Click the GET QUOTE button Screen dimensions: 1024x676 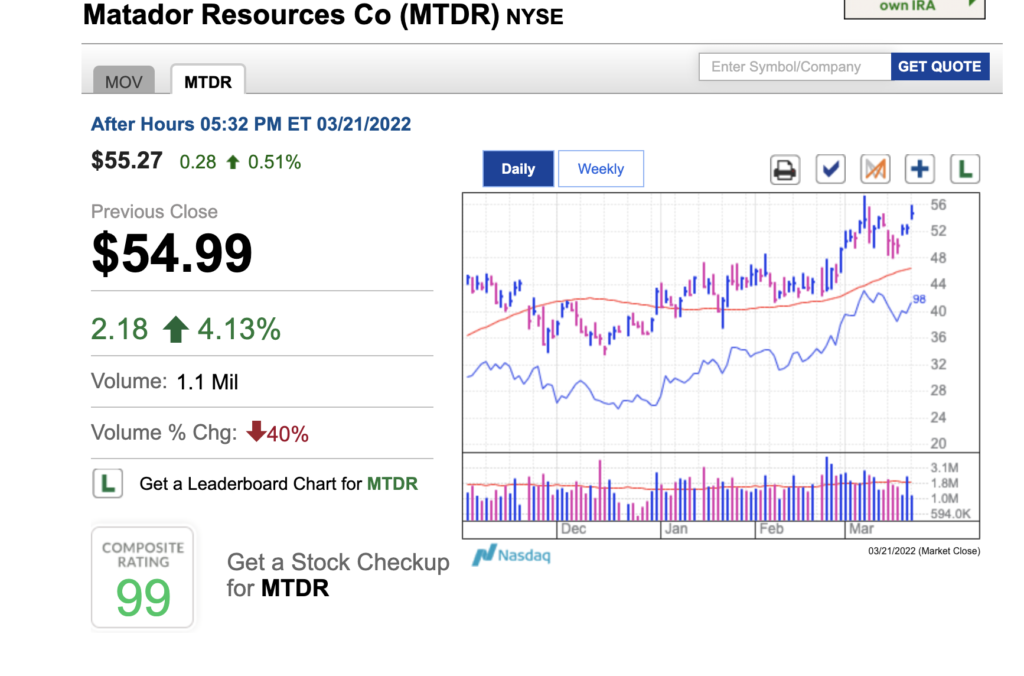940,67
